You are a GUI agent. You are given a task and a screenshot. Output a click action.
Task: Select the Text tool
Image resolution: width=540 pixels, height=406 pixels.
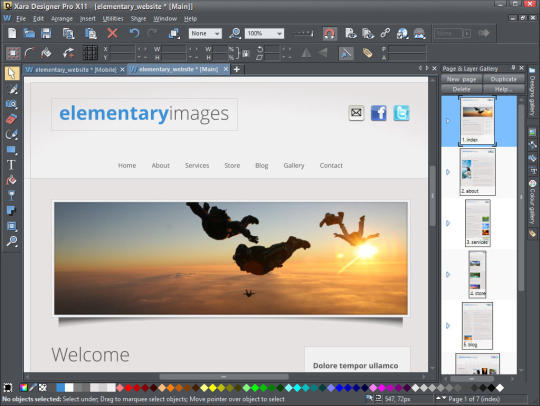pyautogui.click(x=11, y=165)
